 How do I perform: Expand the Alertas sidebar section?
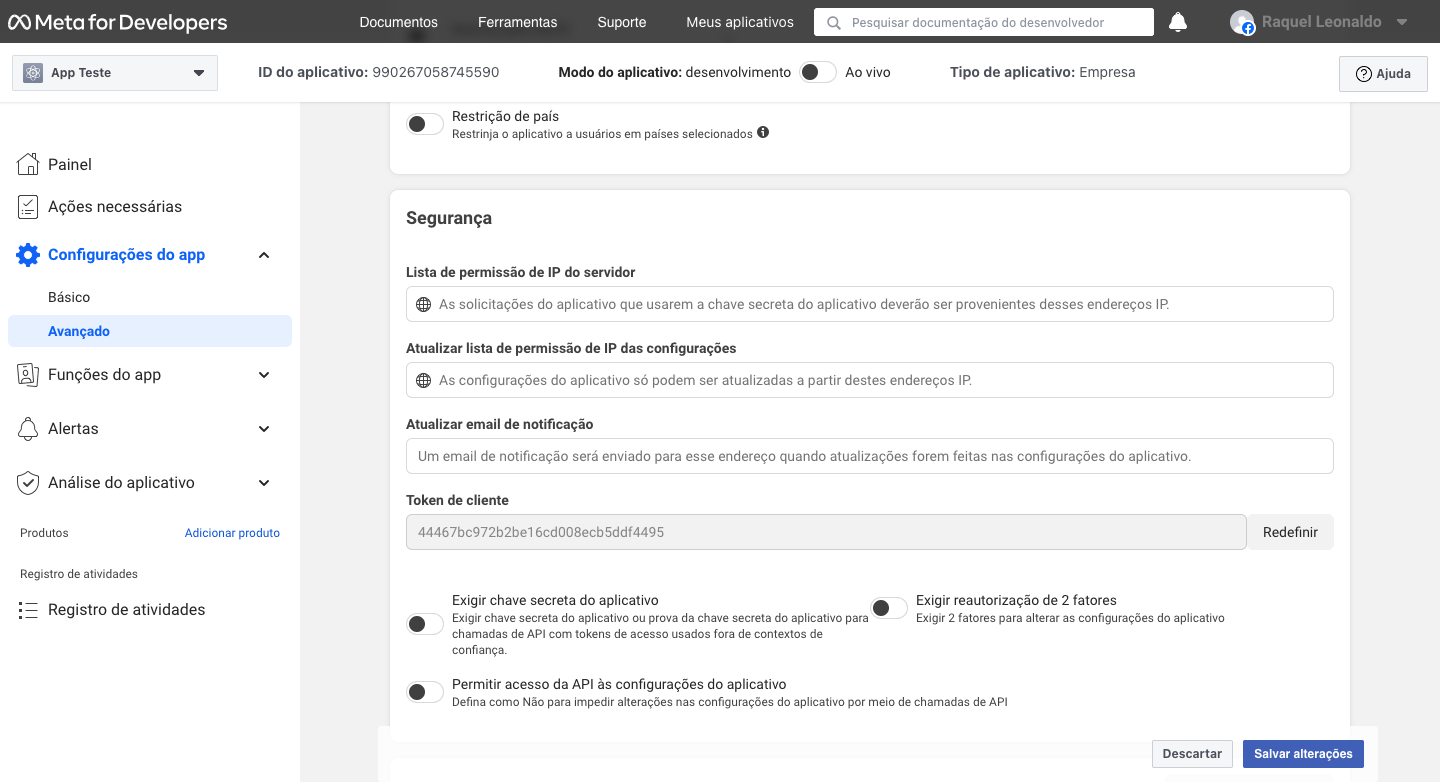(x=263, y=428)
